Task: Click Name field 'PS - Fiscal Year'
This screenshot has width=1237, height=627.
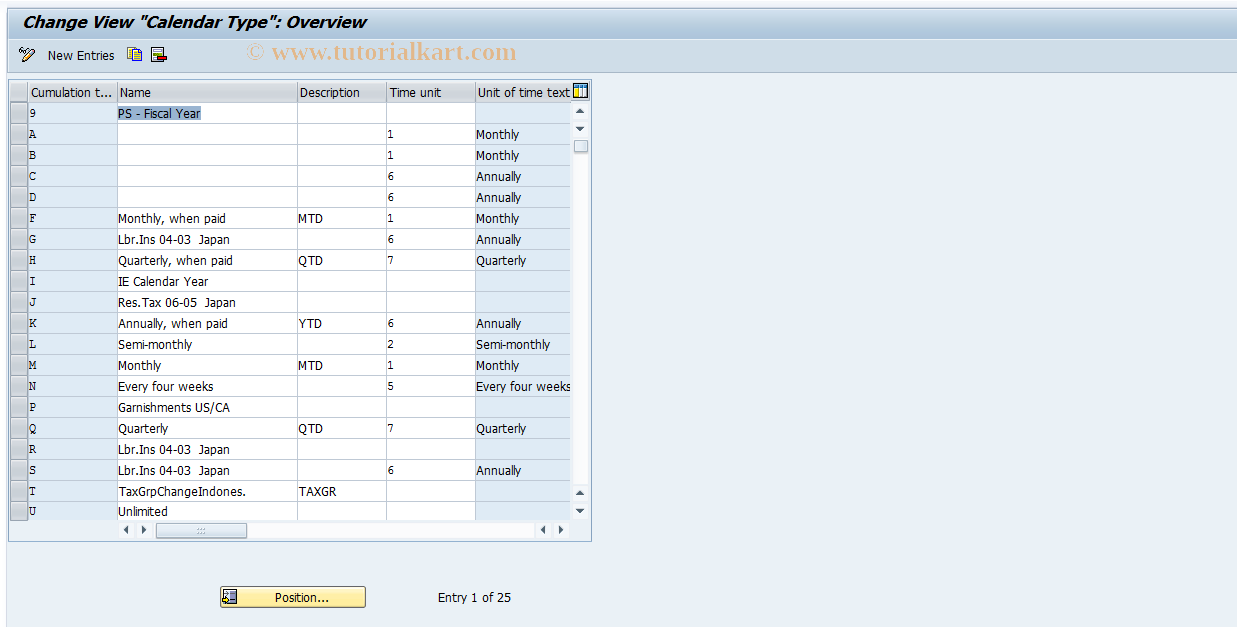Action: coord(207,113)
